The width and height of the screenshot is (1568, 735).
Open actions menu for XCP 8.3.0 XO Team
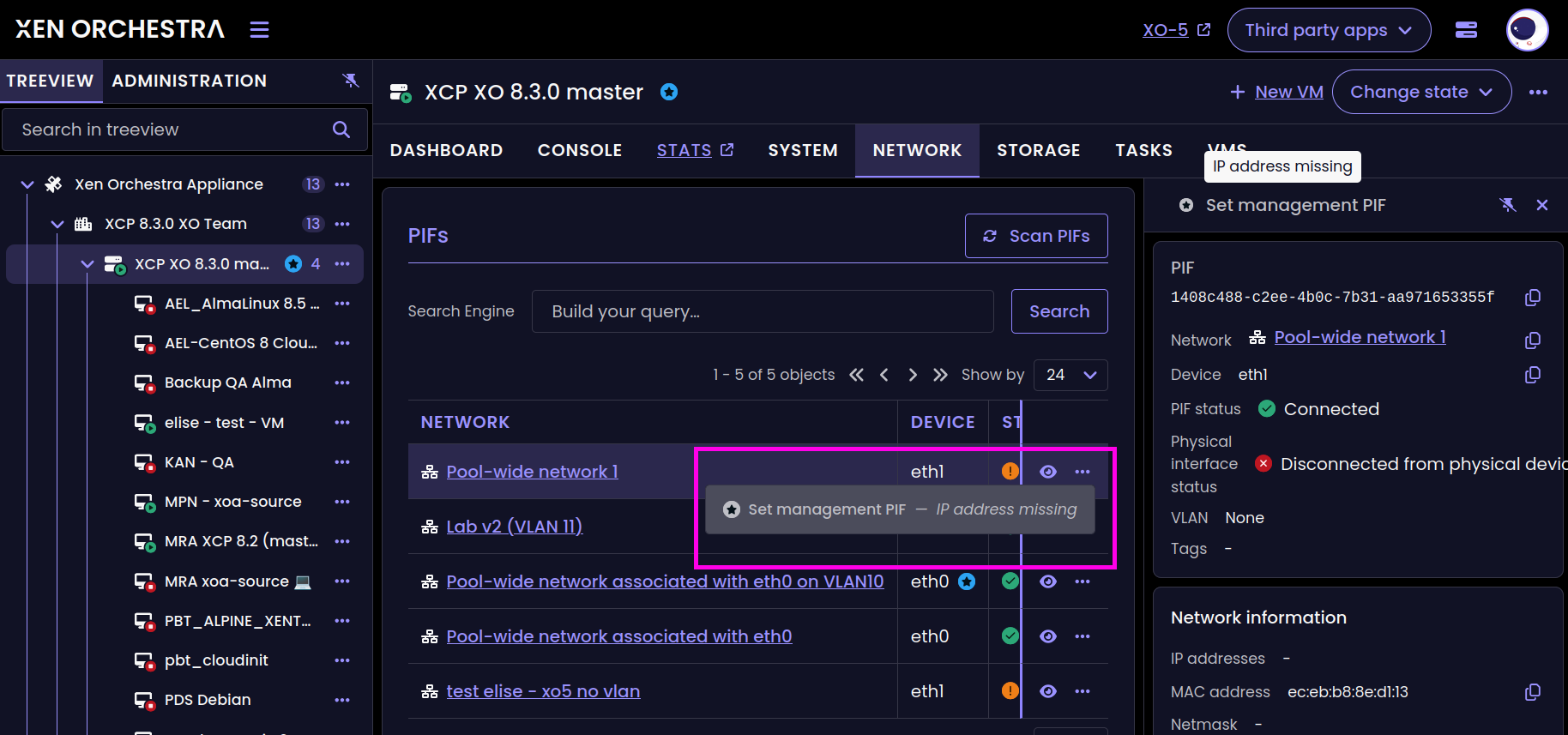pyautogui.click(x=342, y=224)
